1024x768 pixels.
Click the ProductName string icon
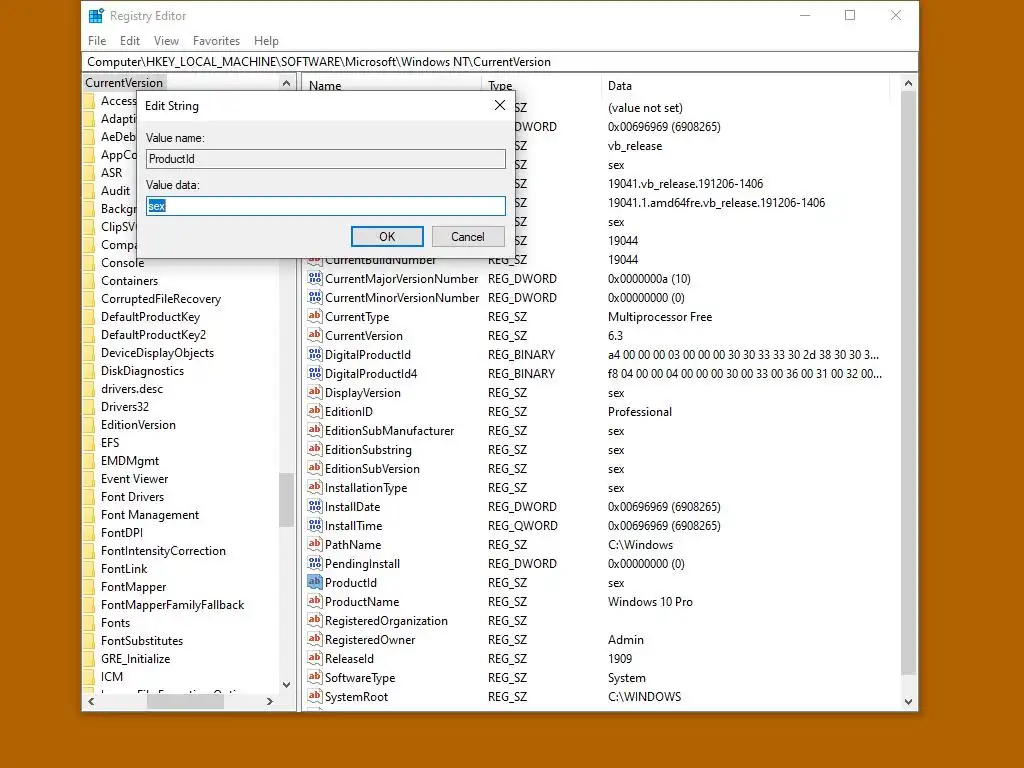click(315, 601)
